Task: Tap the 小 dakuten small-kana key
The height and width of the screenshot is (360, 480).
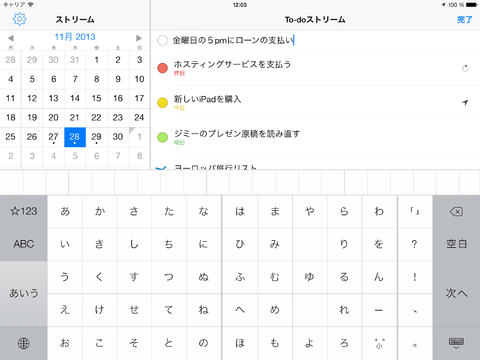Action: (x=379, y=343)
